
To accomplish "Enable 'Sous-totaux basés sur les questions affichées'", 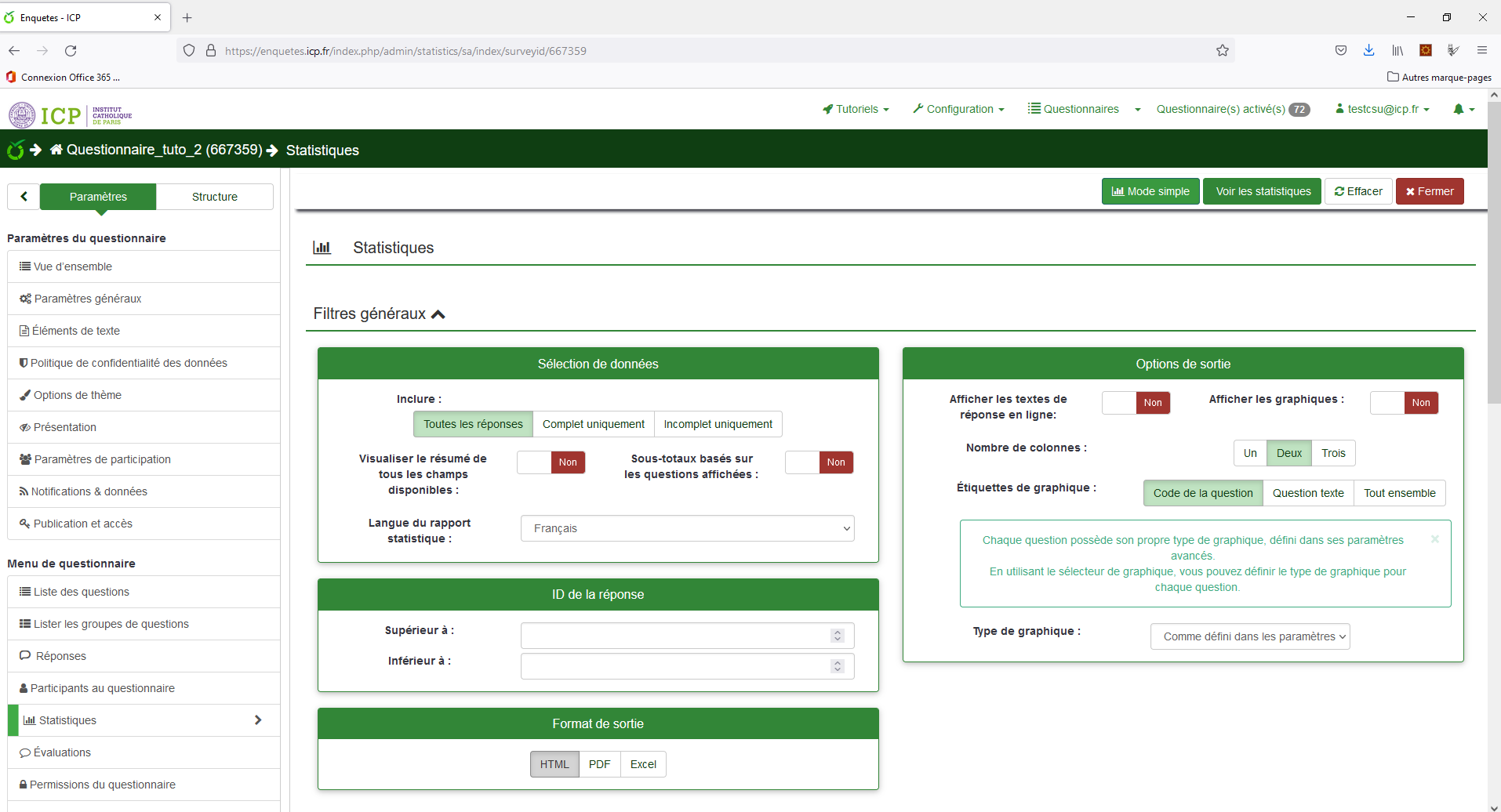I will [x=819, y=462].
